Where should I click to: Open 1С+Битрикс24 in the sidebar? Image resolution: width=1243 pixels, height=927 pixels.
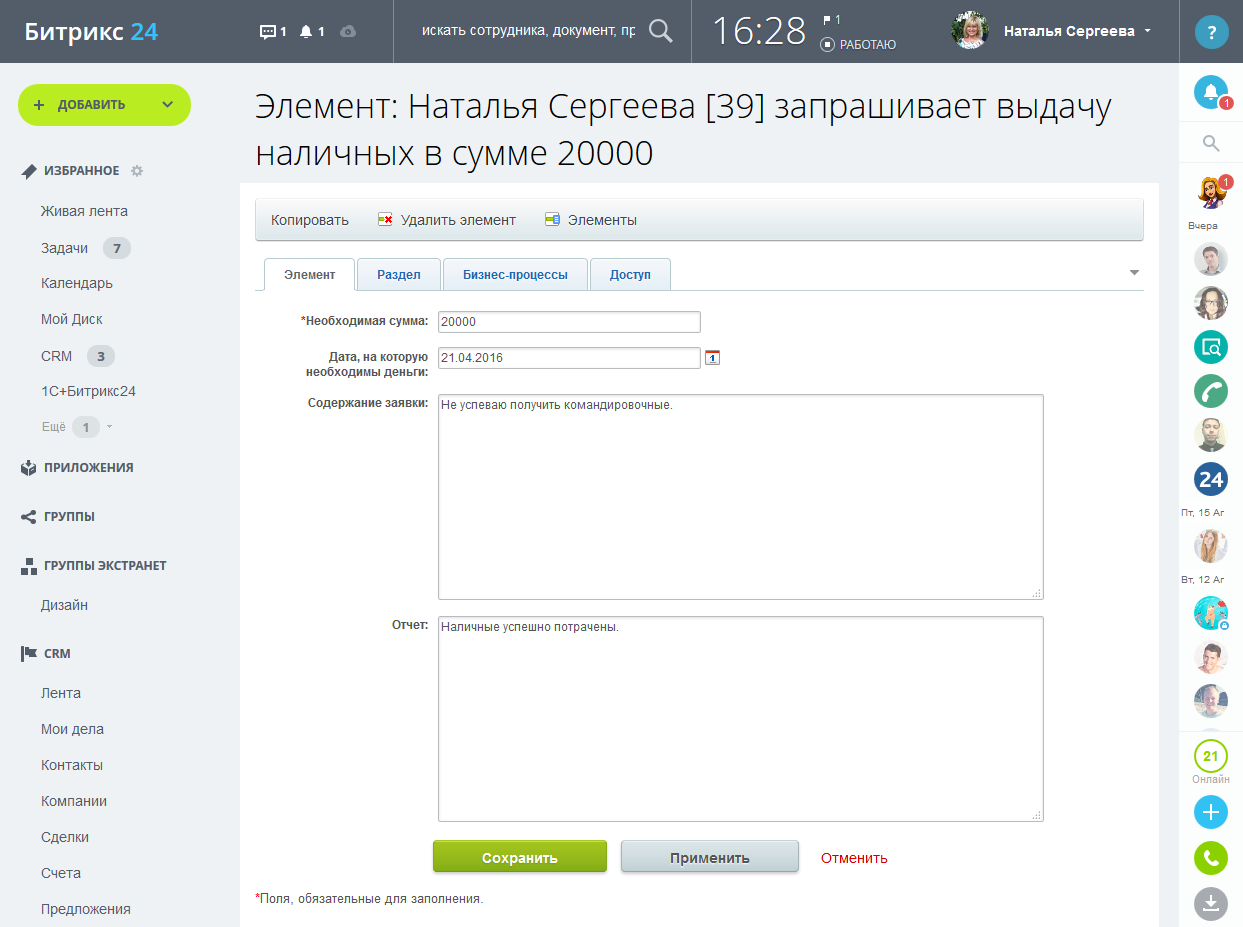(x=88, y=391)
